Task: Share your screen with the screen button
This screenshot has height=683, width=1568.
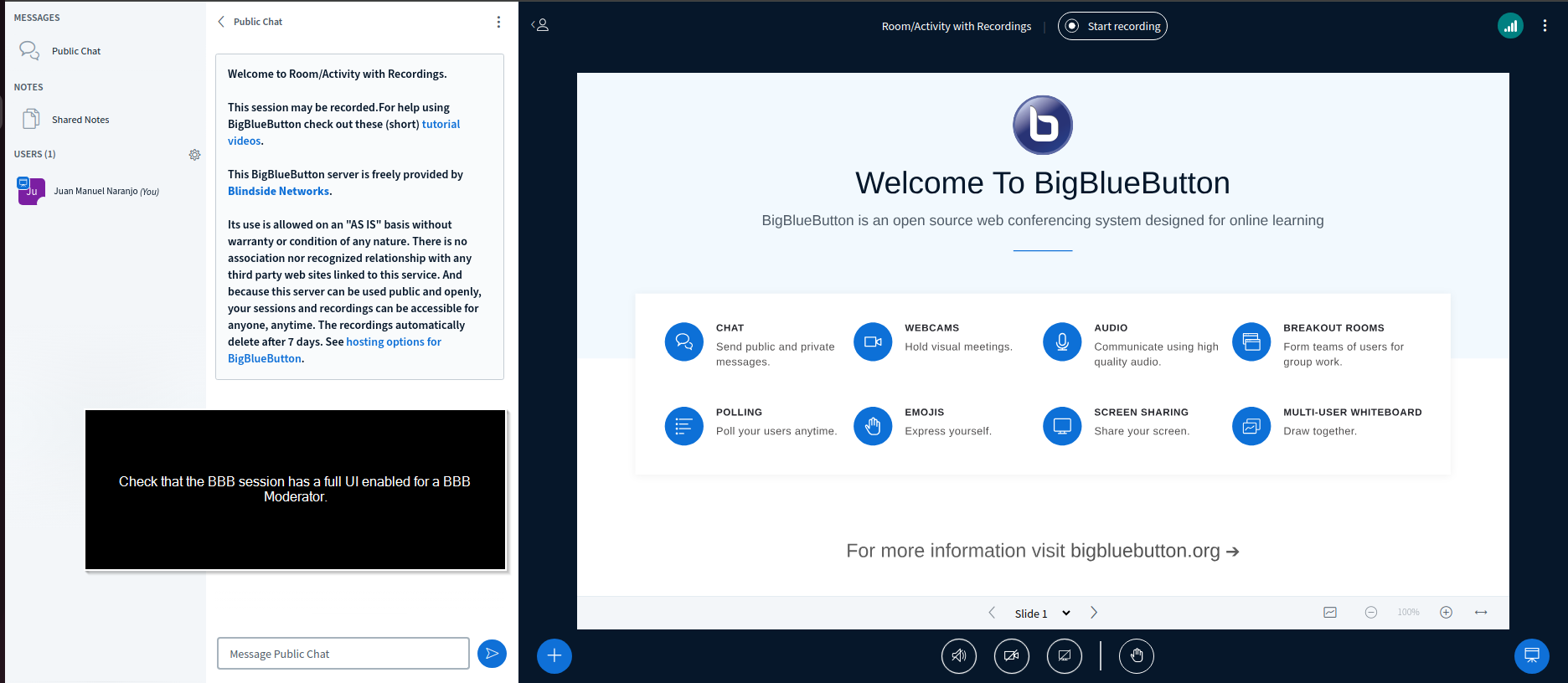Action: (1065, 656)
